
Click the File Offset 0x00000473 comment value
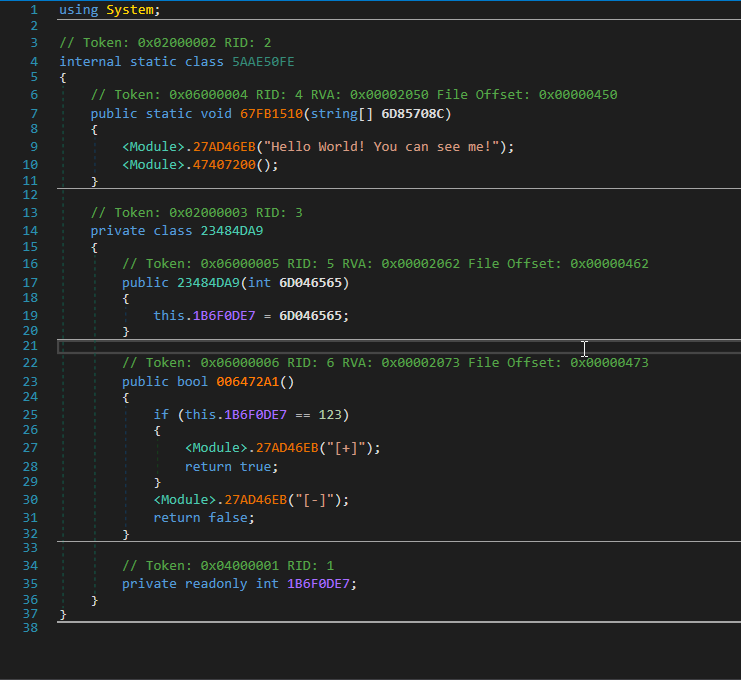click(x=609, y=362)
